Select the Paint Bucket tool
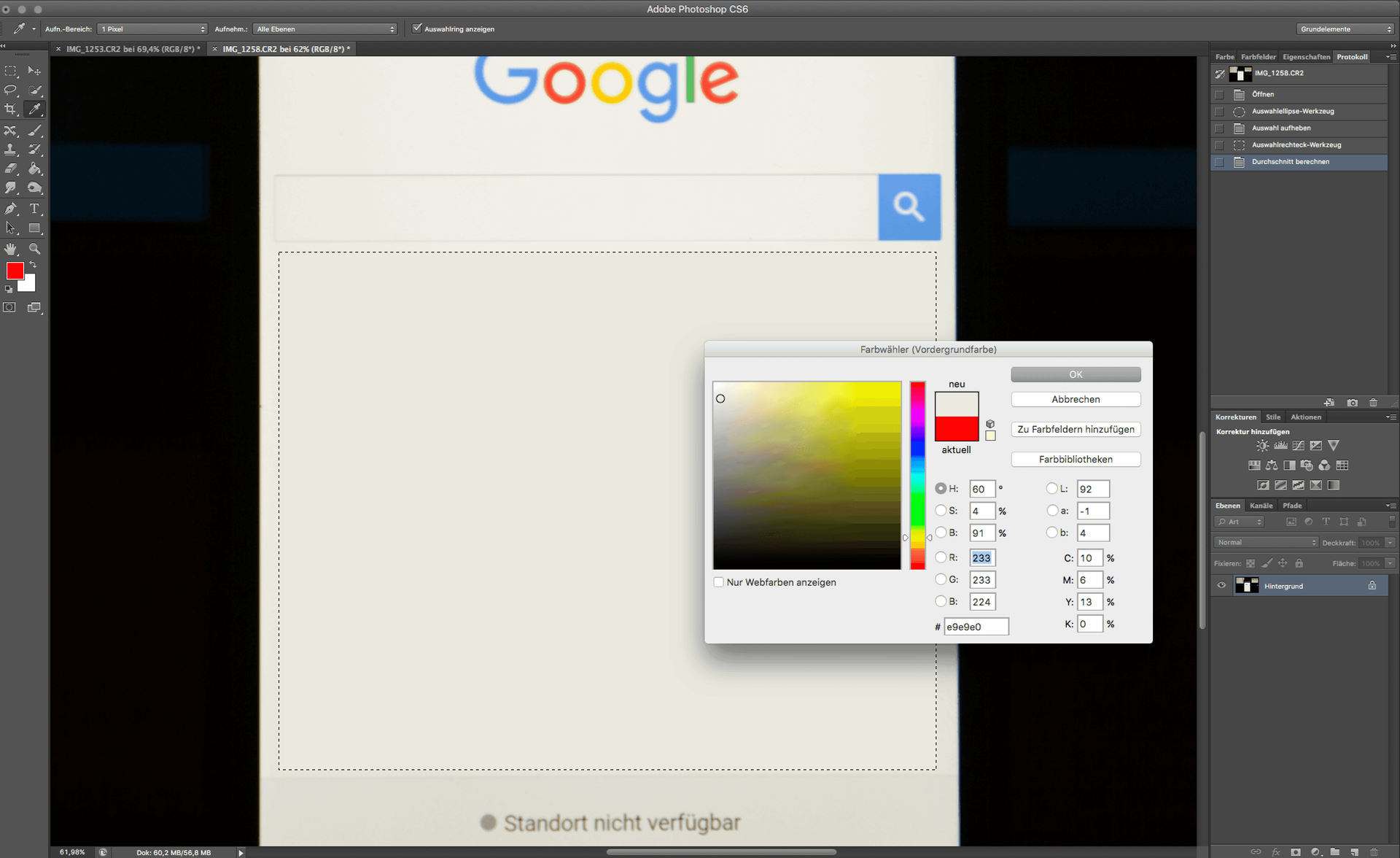 34,169
